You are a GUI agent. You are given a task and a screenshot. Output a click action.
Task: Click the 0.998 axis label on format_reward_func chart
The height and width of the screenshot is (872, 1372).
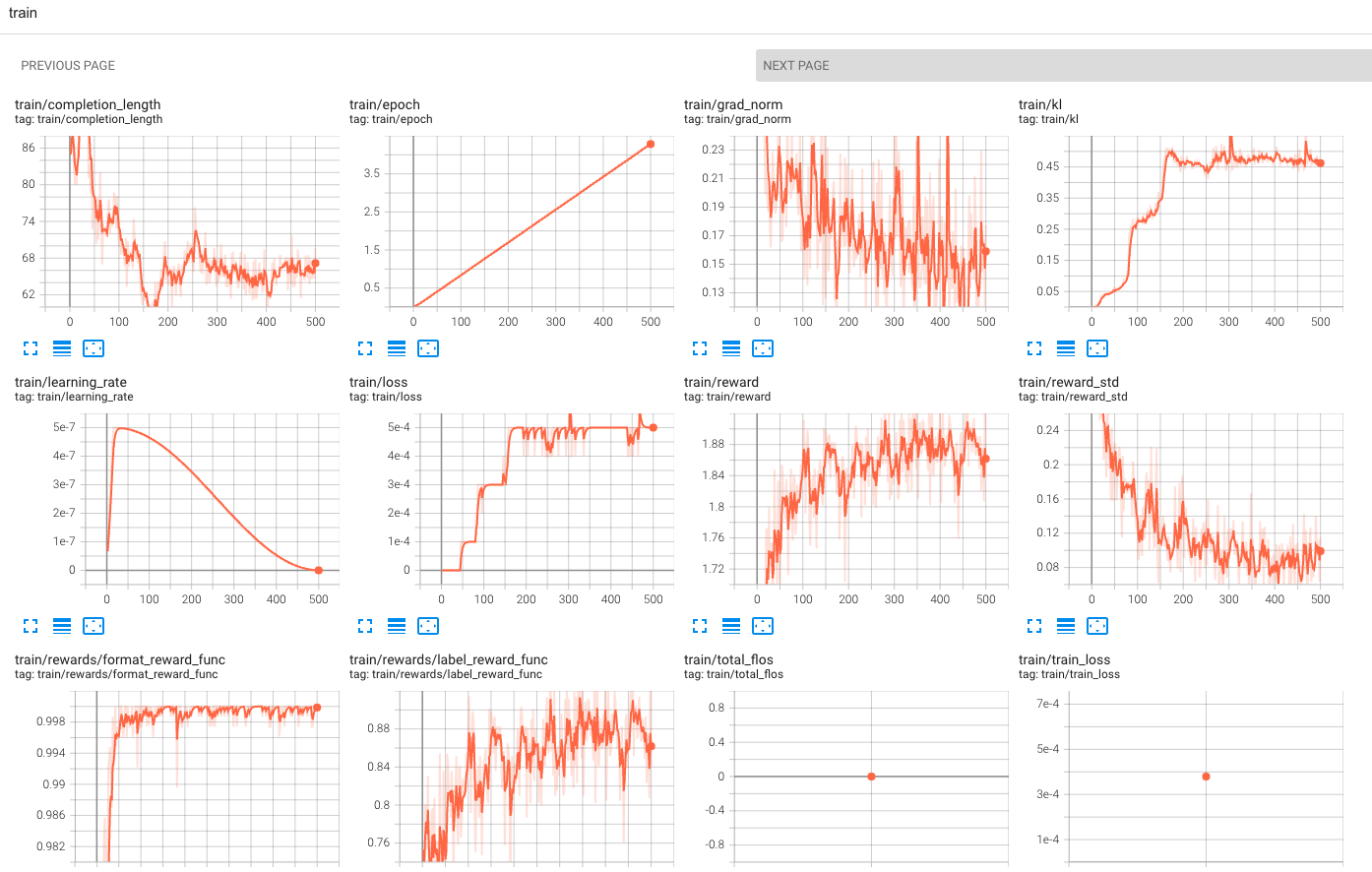point(51,721)
